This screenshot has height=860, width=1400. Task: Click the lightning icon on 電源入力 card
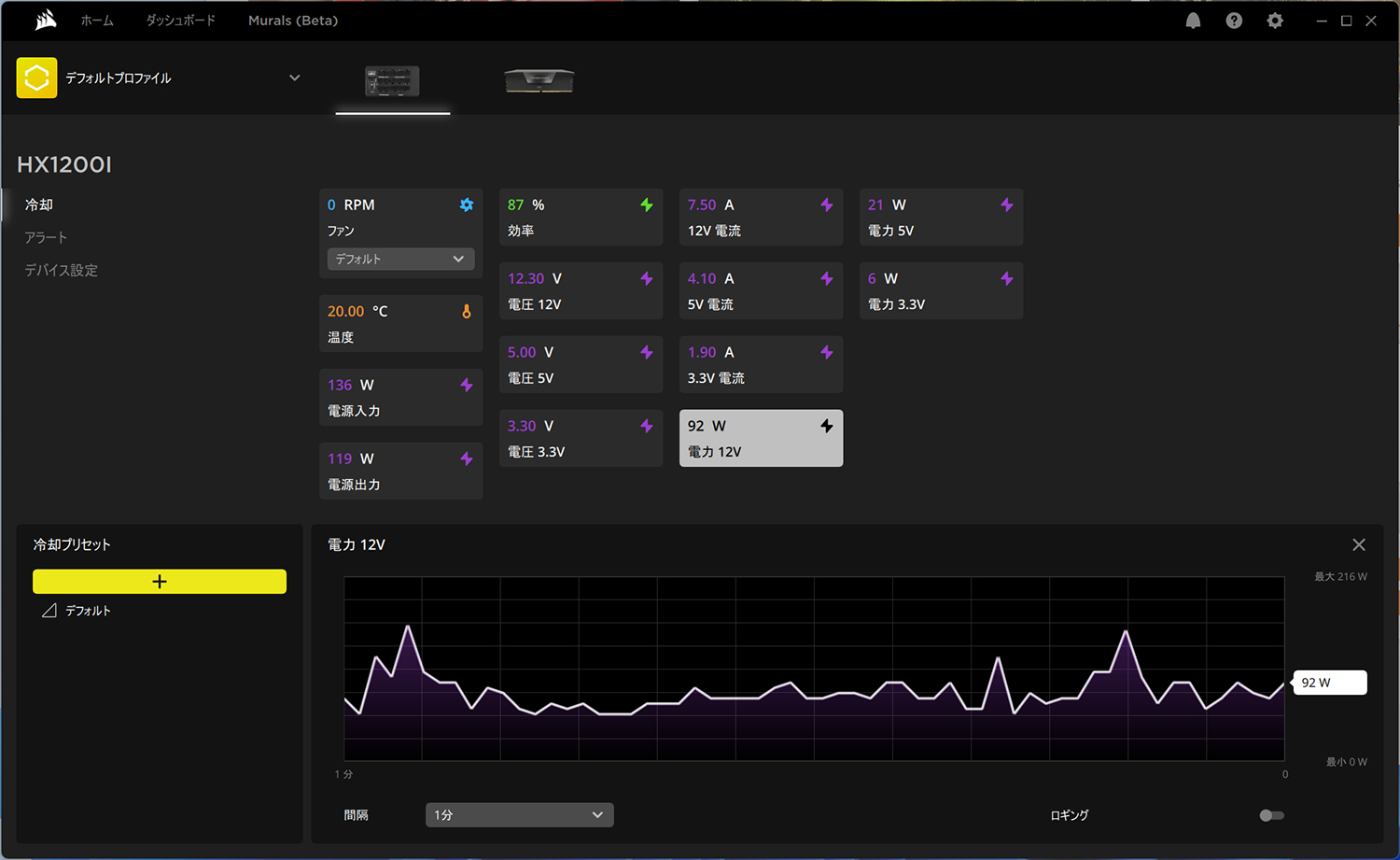coord(467,385)
